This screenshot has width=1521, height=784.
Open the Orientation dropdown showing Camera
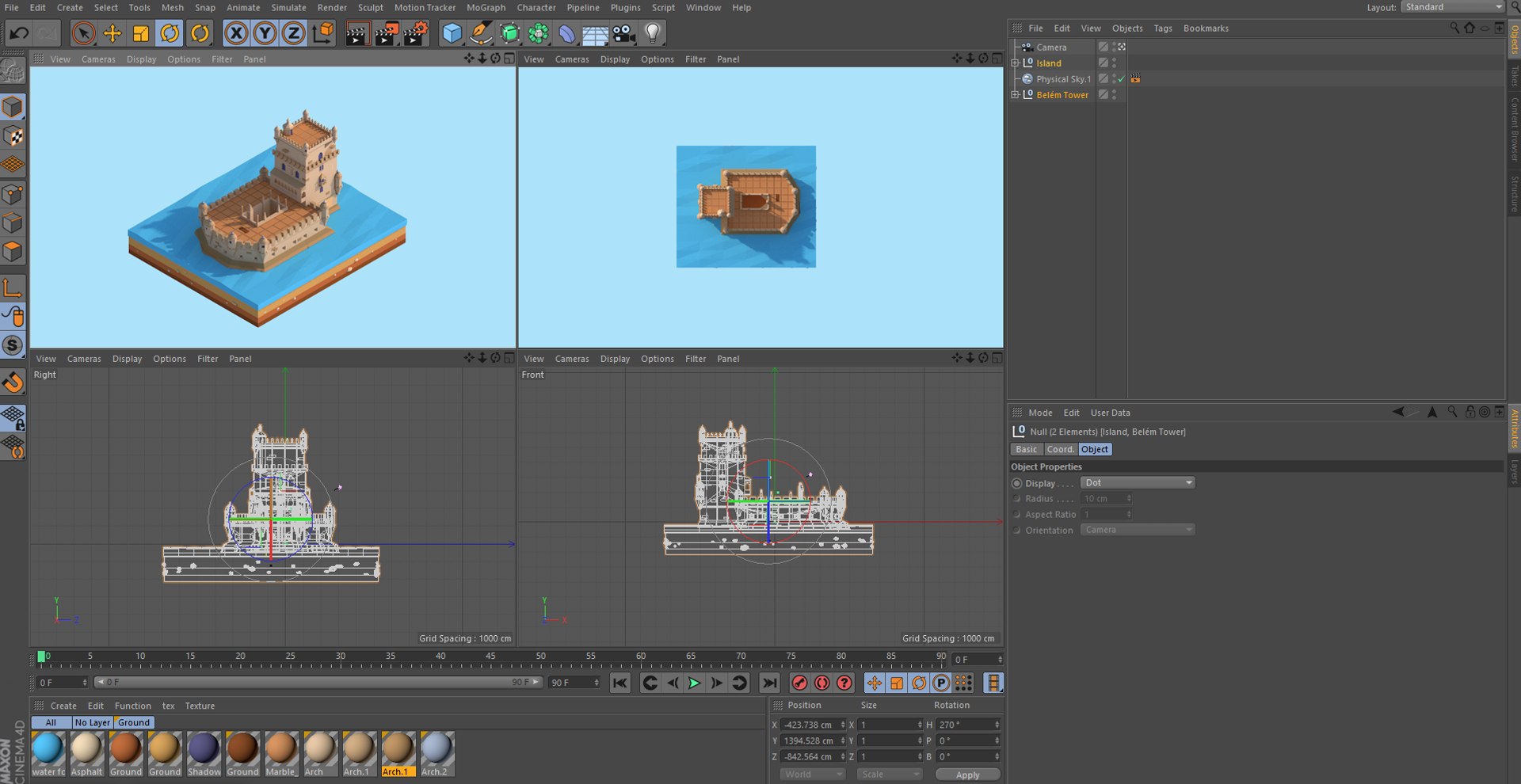pyautogui.click(x=1138, y=530)
